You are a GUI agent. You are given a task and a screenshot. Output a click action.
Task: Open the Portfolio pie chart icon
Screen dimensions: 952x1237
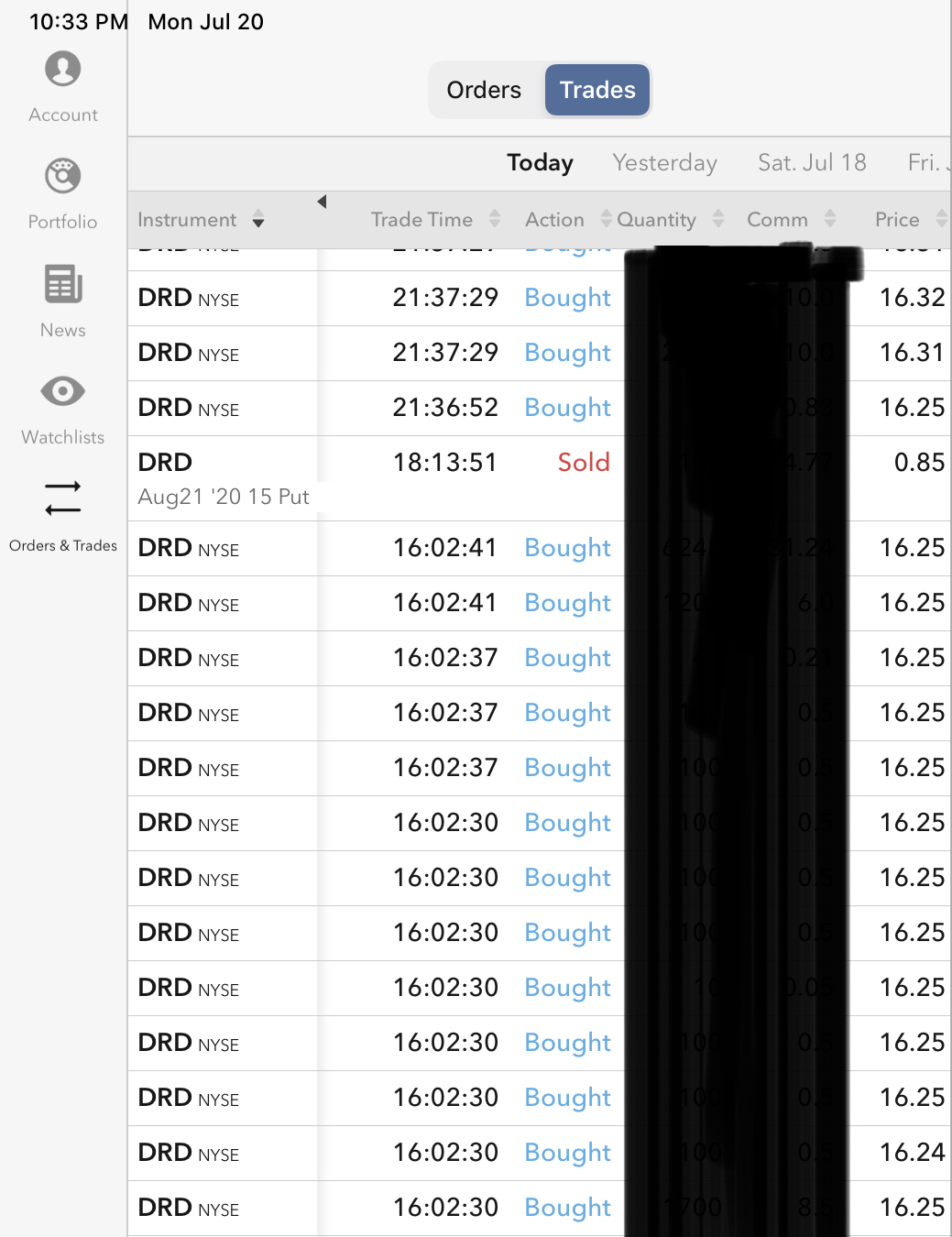62,176
